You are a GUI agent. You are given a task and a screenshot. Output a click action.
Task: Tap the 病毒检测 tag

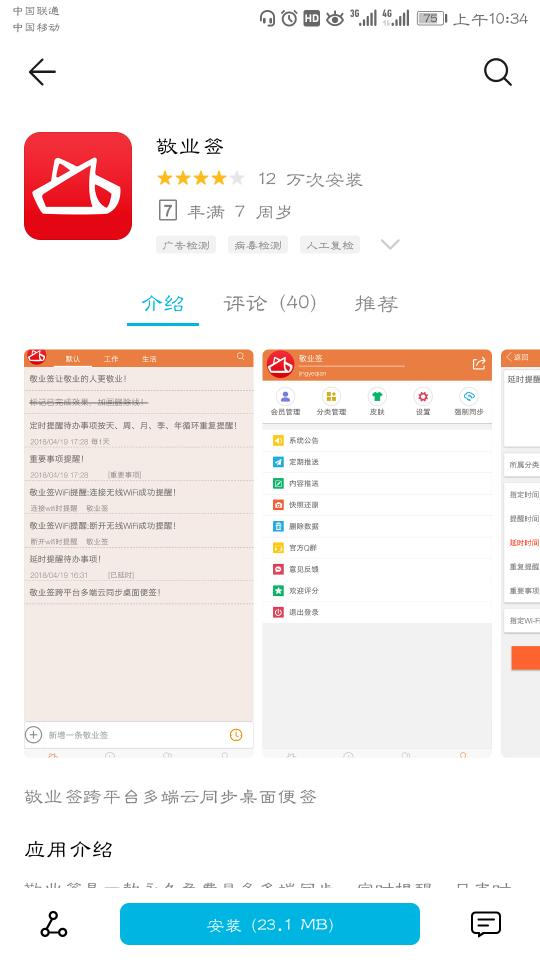coord(258,245)
